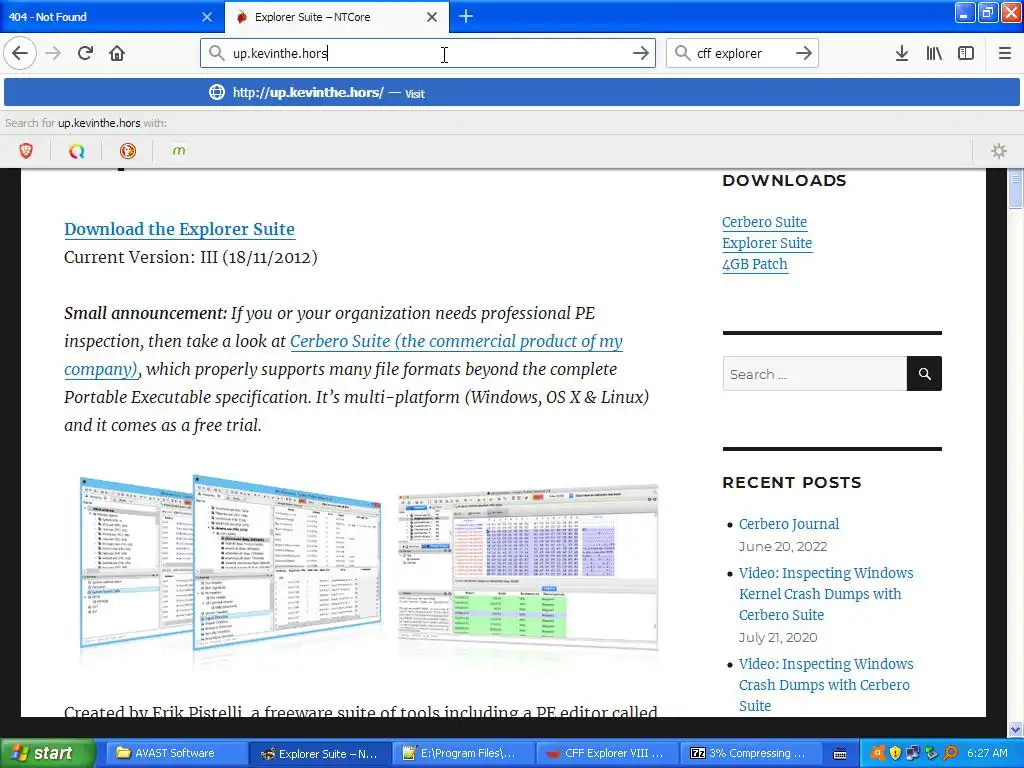The width and height of the screenshot is (1024, 768).
Task: Open the 7-Zip compressing taskbar window
Action: [x=749, y=753]
